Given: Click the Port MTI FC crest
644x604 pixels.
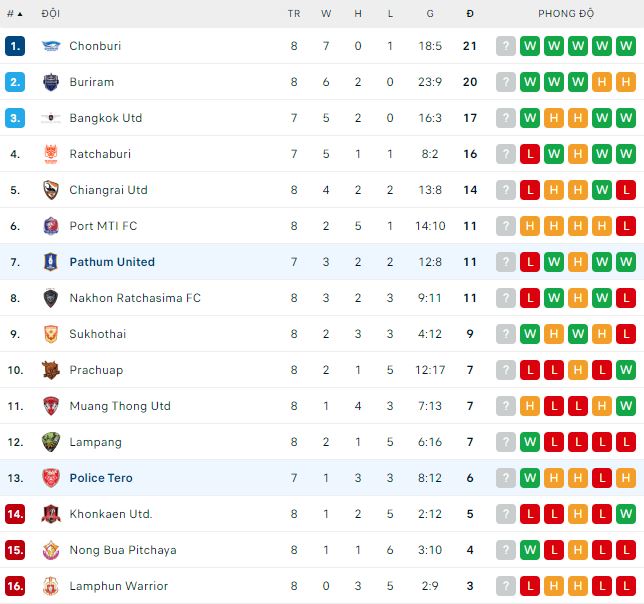Looking at the screenshot, I should pyautogui.click(x=51, y=226).
